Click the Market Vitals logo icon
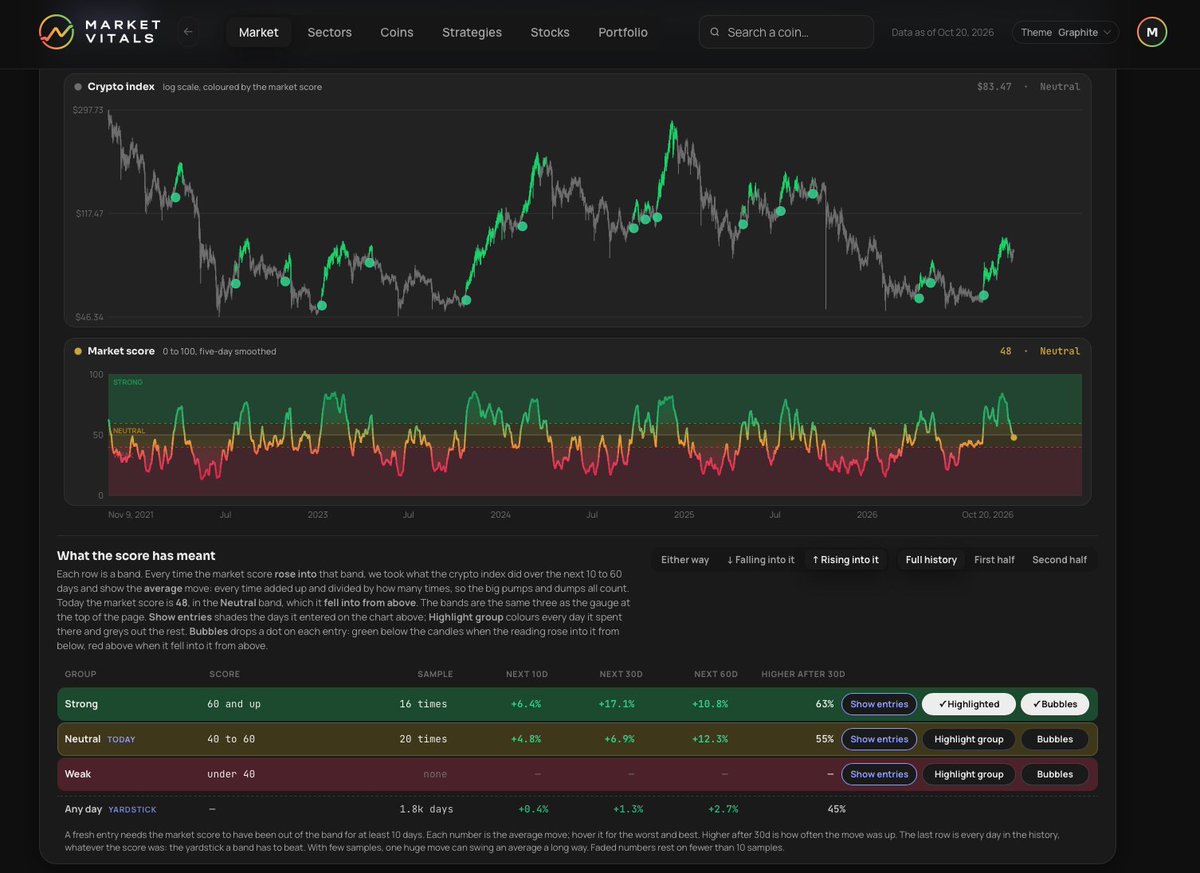Screen dimensions: 1200x873 click(56, 32)
